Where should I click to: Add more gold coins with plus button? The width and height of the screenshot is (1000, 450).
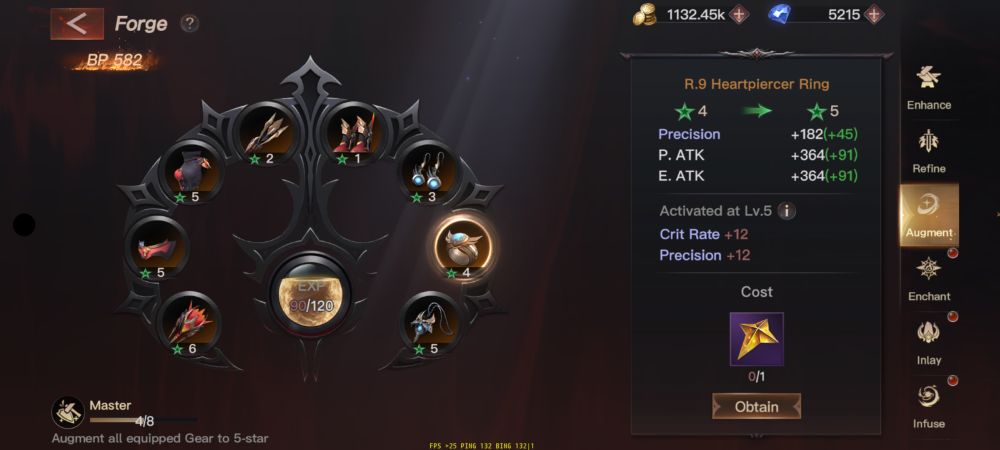pos(739,14)
